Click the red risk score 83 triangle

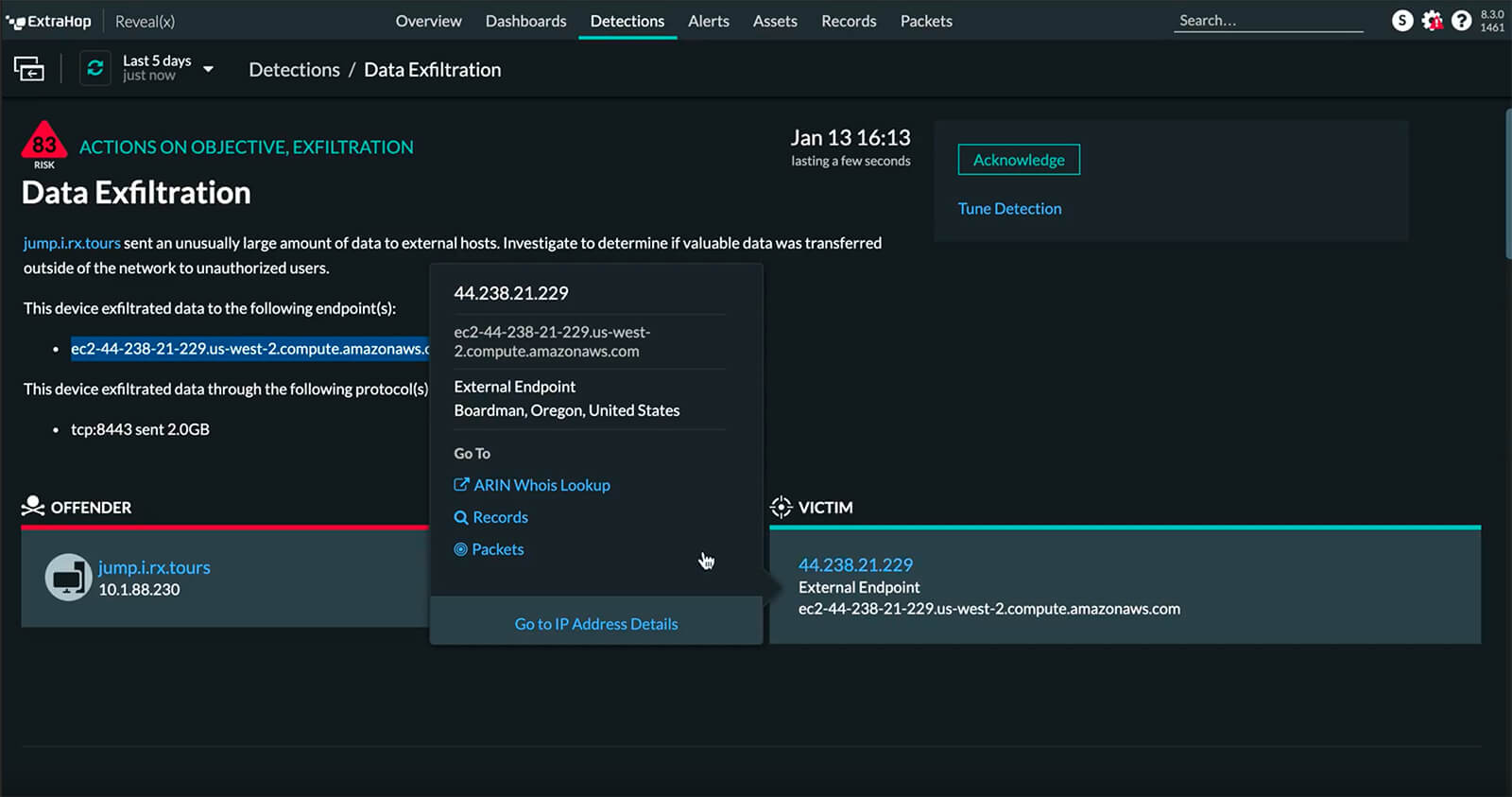(44, 140)
